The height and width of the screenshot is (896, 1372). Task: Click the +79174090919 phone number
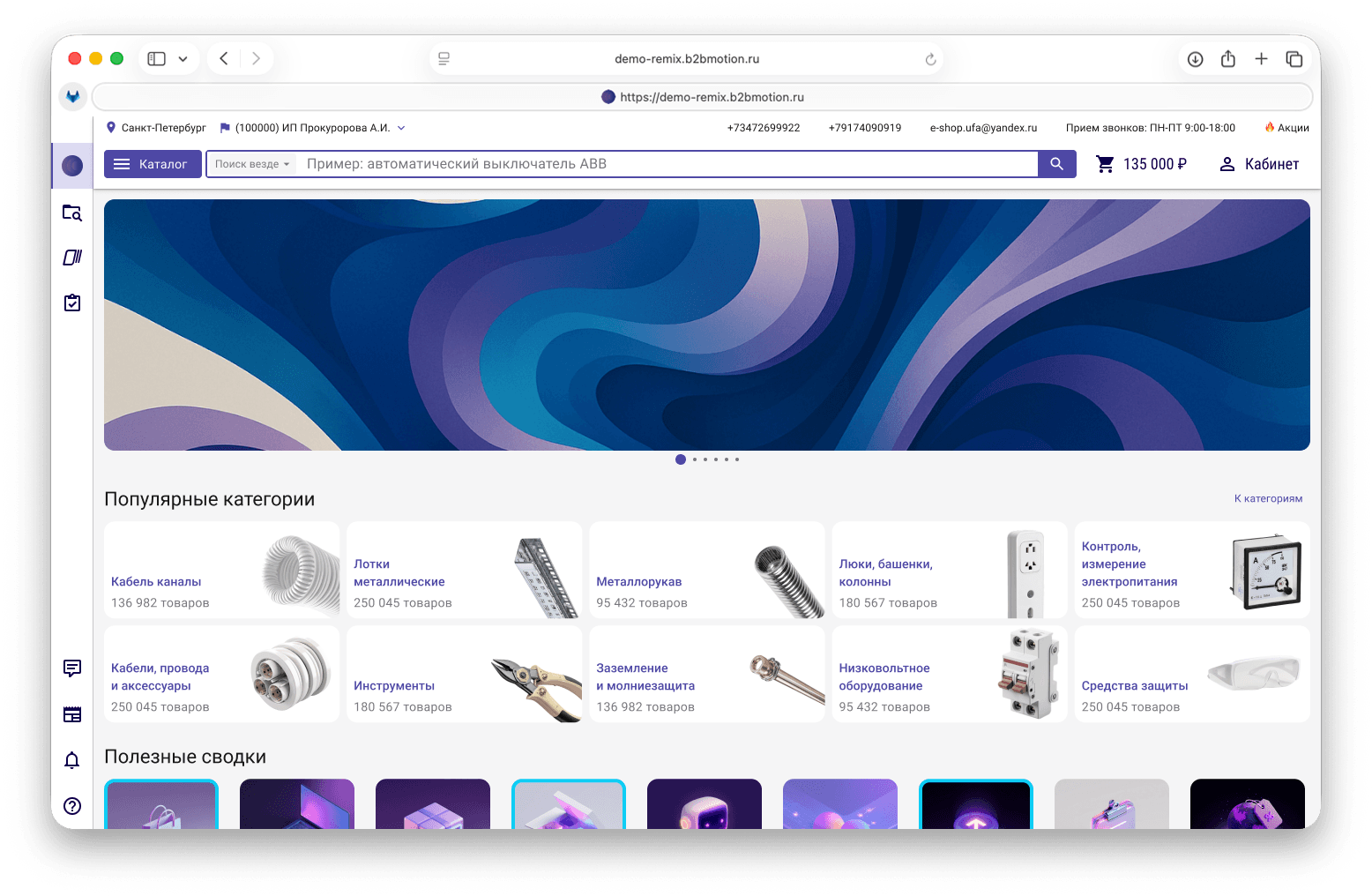coord(865,128)
